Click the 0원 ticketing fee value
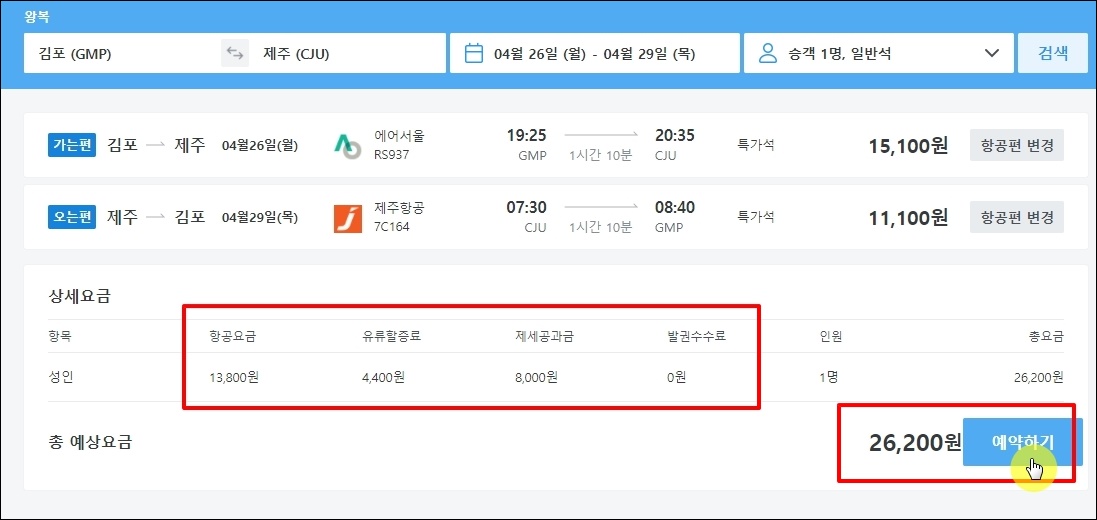The height and width of the screenshot is (520, 1097). click(x=676, y=378)
